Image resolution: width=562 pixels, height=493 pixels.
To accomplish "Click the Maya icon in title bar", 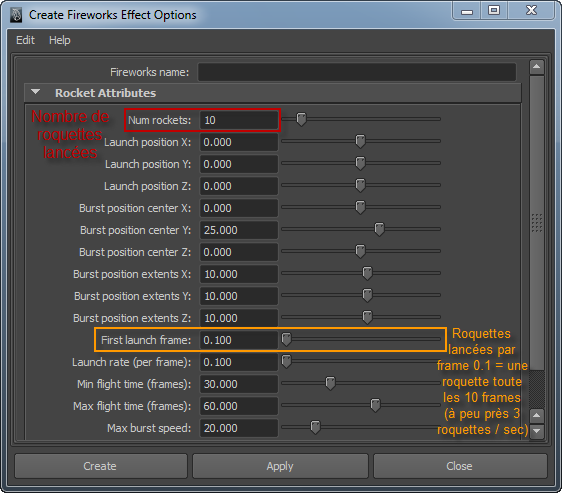I will click(x=16, y=15).
